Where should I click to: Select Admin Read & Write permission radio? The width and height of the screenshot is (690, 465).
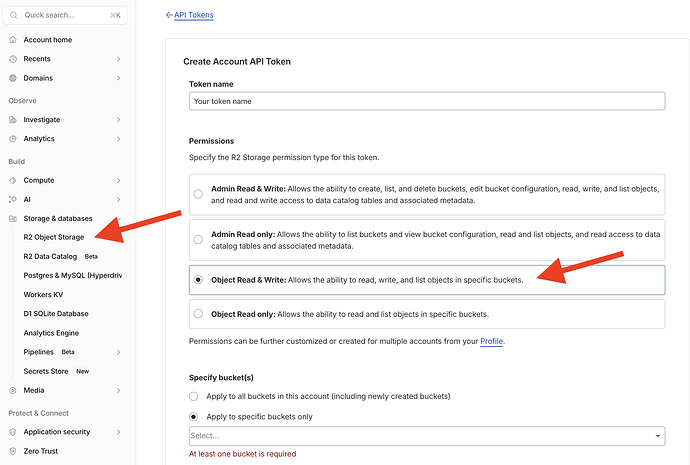point(198,194)
